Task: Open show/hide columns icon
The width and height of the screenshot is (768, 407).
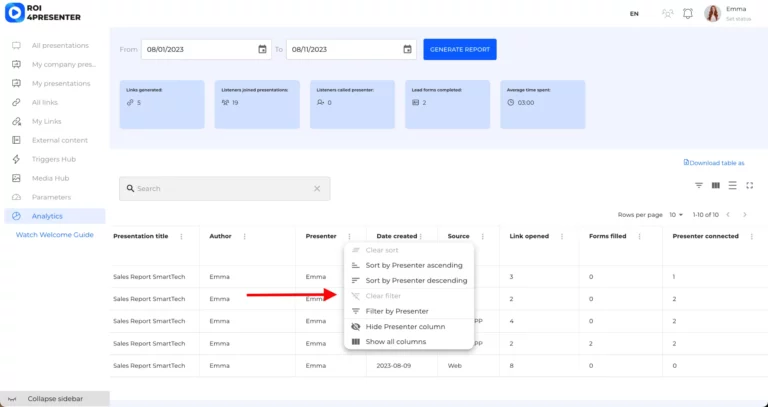Action: [x=716, y=185]
